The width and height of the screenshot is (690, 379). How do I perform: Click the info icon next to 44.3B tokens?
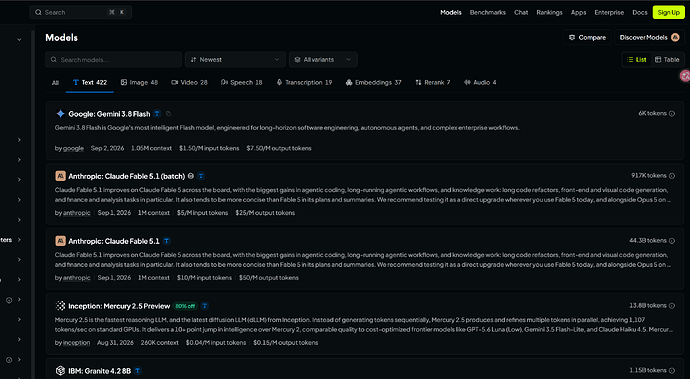coord(672,241)
